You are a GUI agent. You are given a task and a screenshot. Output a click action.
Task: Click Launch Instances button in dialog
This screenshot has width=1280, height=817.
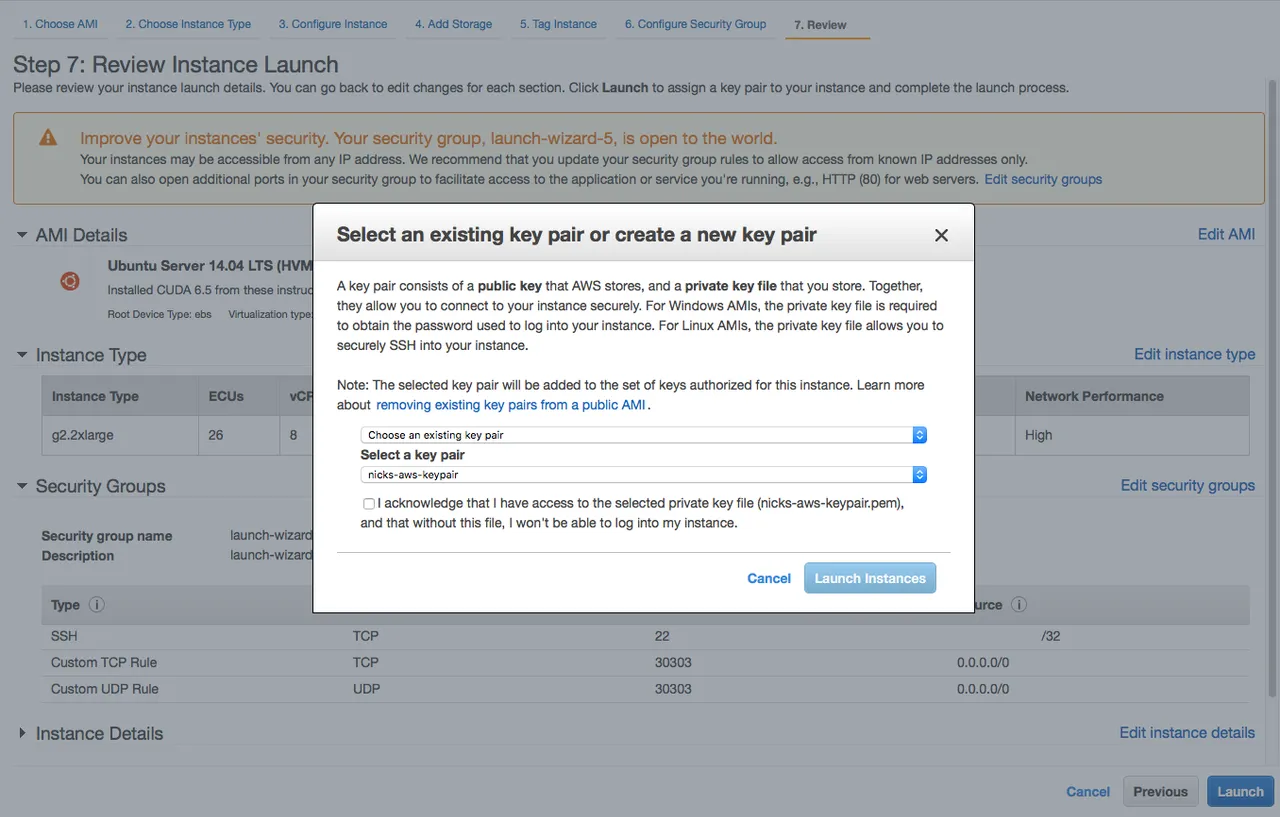coord(870,578)
